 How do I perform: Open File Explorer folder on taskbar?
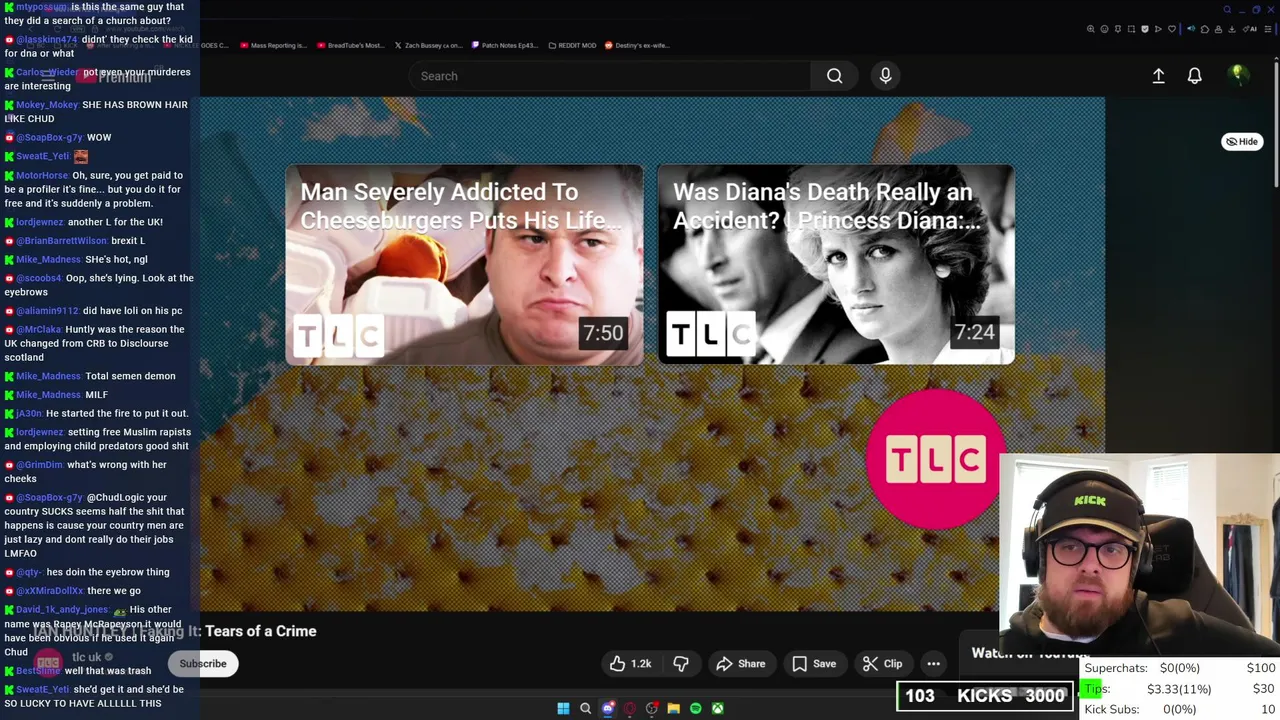pyautogui.click(x=674, y=709)
